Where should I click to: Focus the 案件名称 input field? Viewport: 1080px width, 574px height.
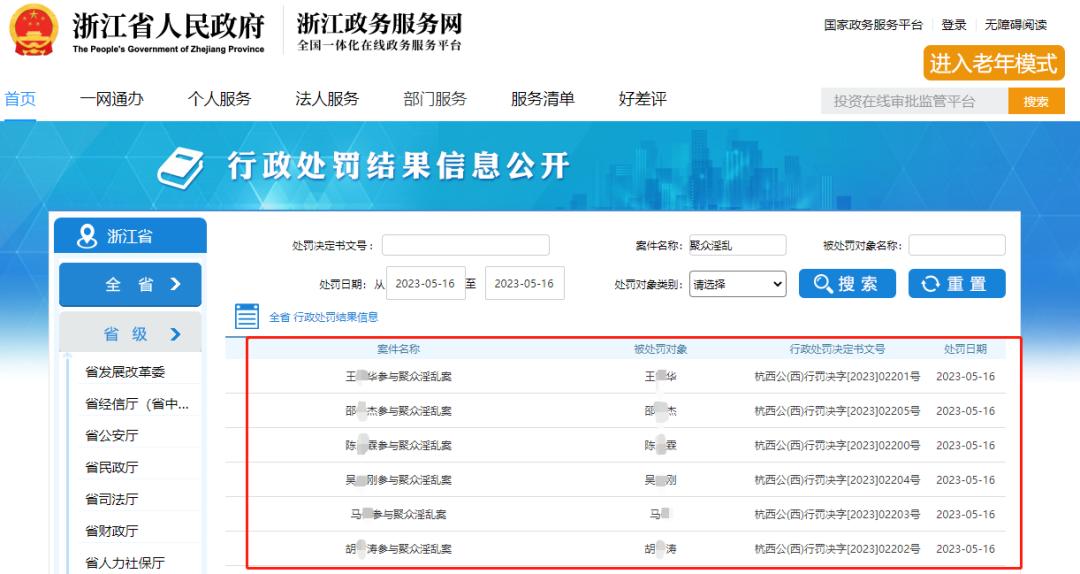[737, 245]
